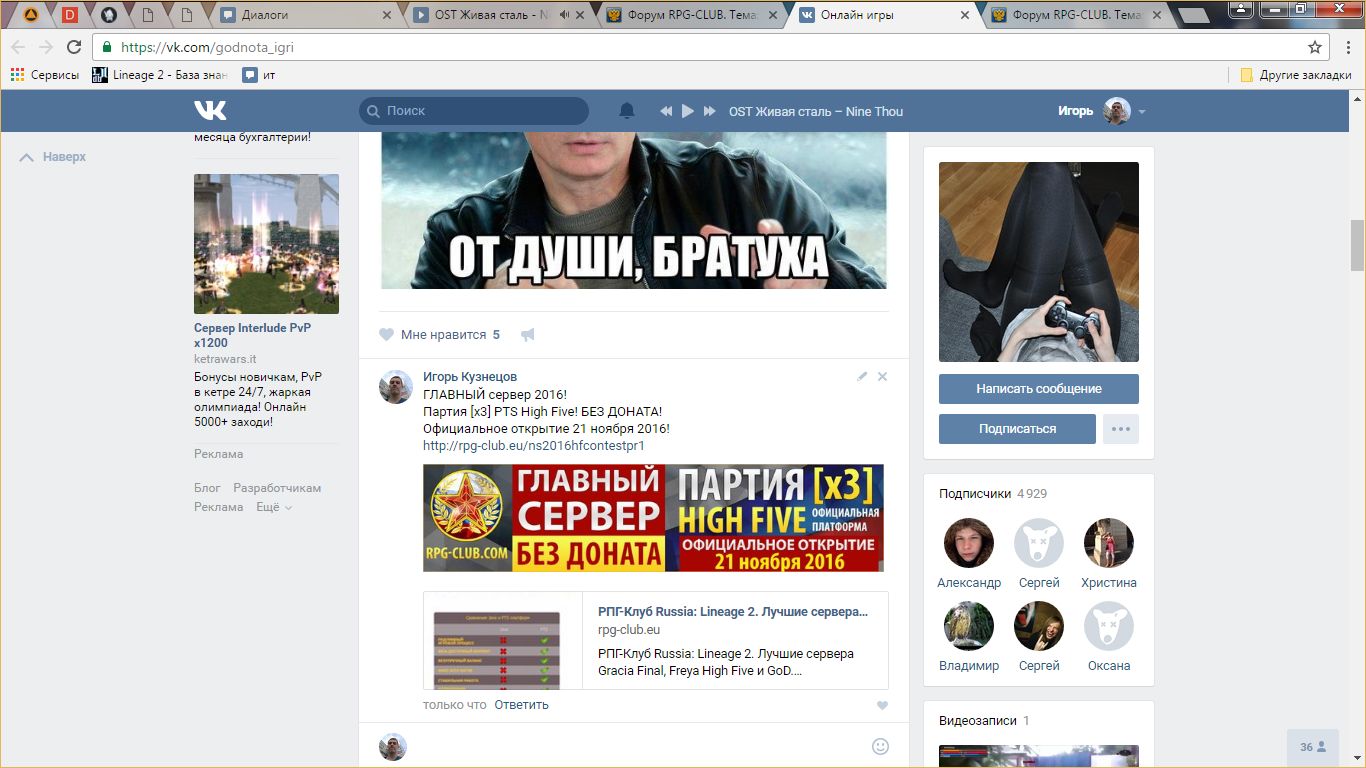The width and height of the screenshot is (1366, 768).
Task: Click the Реклама label under the ad
Action: (x=219, y=454)
